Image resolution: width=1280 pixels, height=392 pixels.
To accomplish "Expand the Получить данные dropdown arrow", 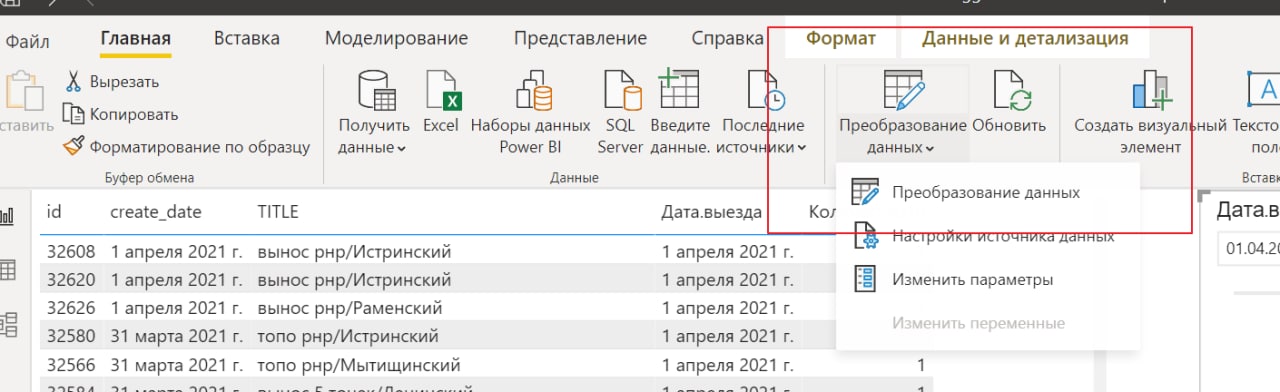I will [x=402, y=149].
